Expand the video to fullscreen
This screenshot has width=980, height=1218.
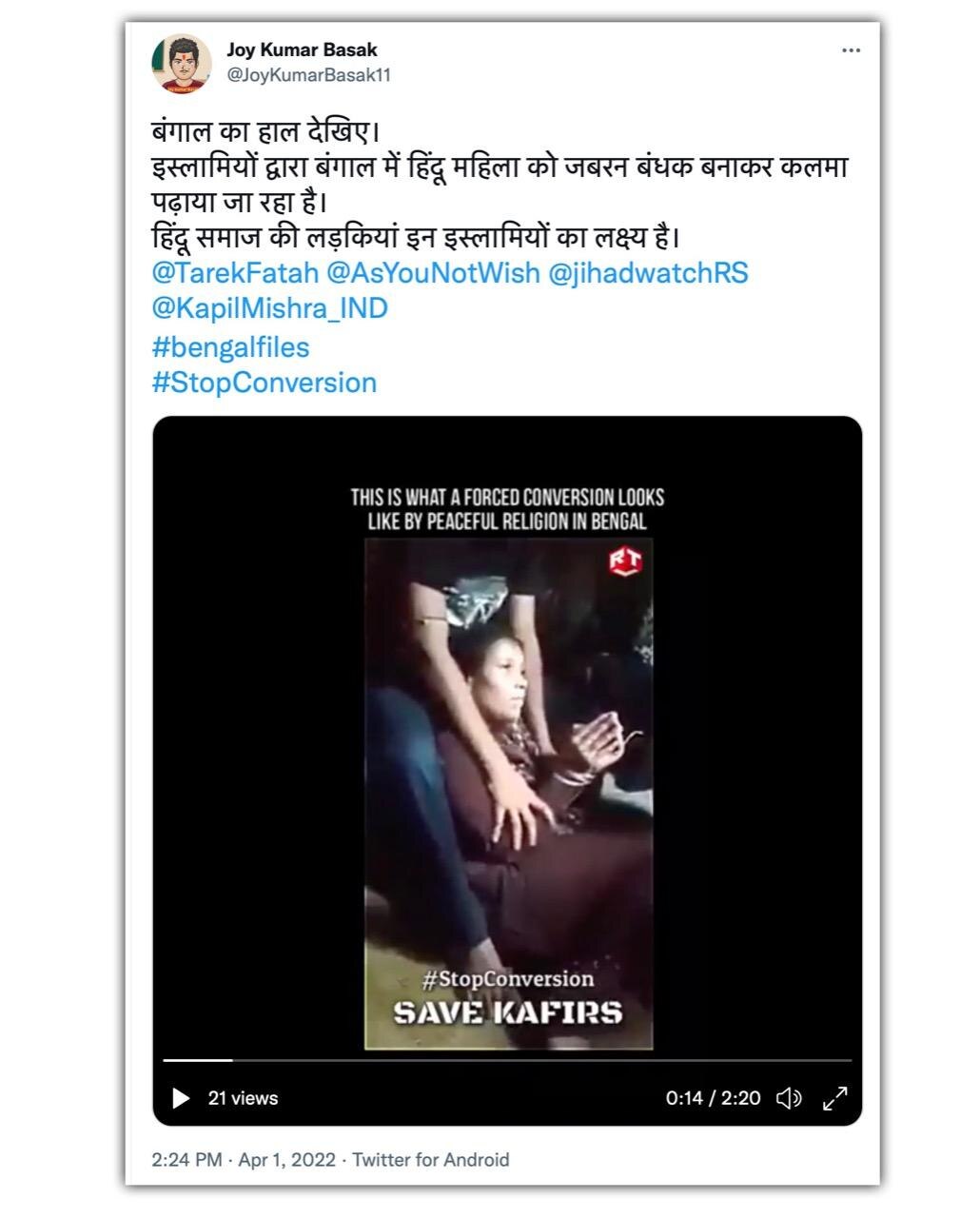click(835, 1098)
